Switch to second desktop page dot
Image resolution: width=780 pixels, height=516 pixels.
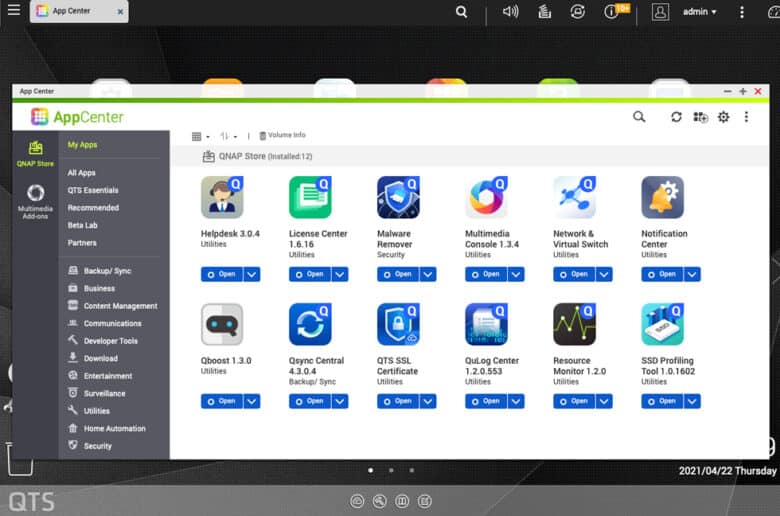(x=391, y=470)
